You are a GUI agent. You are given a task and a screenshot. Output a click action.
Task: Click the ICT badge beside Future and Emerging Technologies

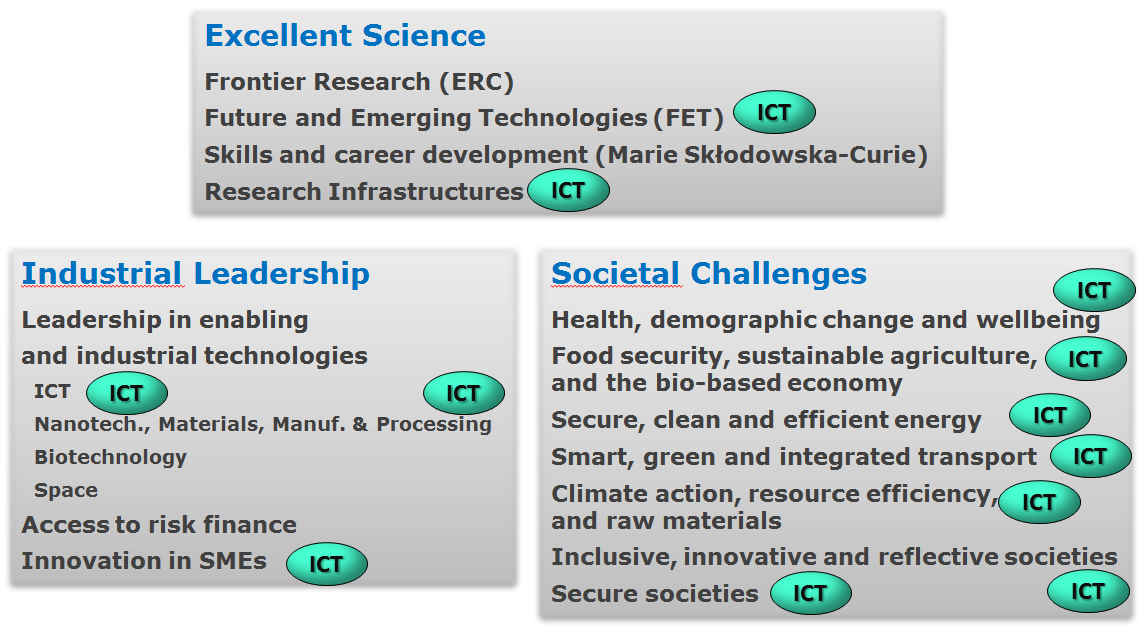click(x=774, y=112)
